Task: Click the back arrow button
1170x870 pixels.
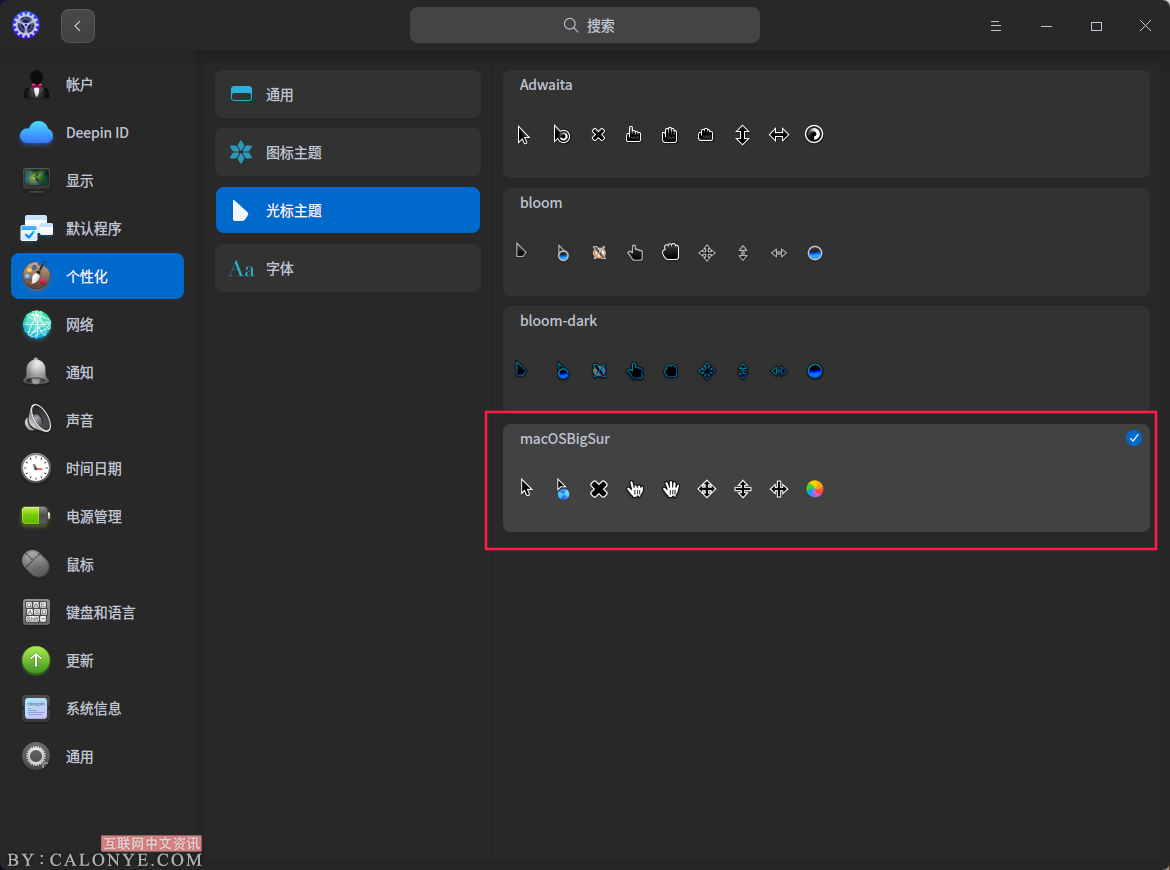Action: [78, 26]
